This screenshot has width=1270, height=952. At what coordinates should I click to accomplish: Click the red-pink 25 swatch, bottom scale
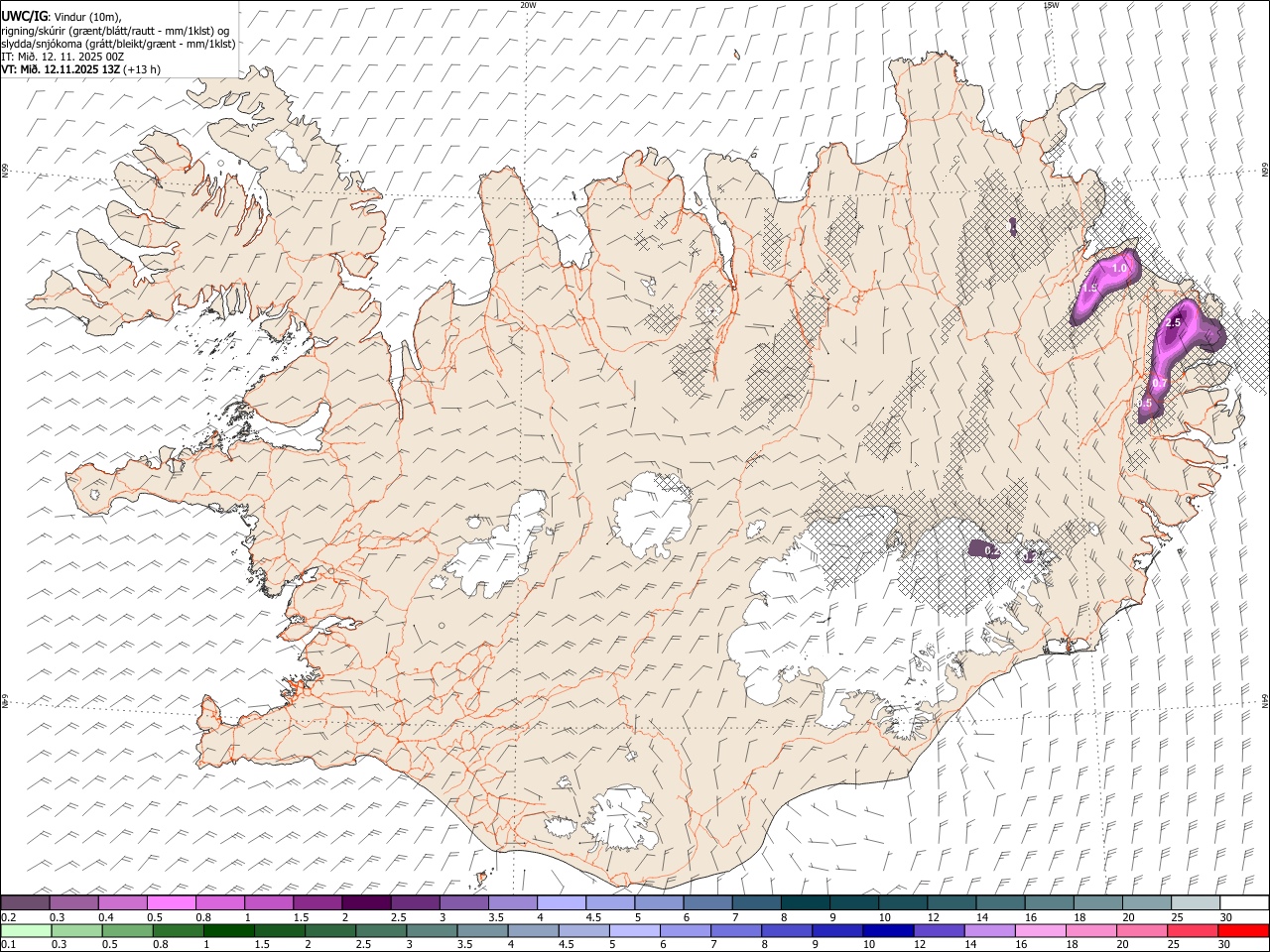pos(1192,931)
